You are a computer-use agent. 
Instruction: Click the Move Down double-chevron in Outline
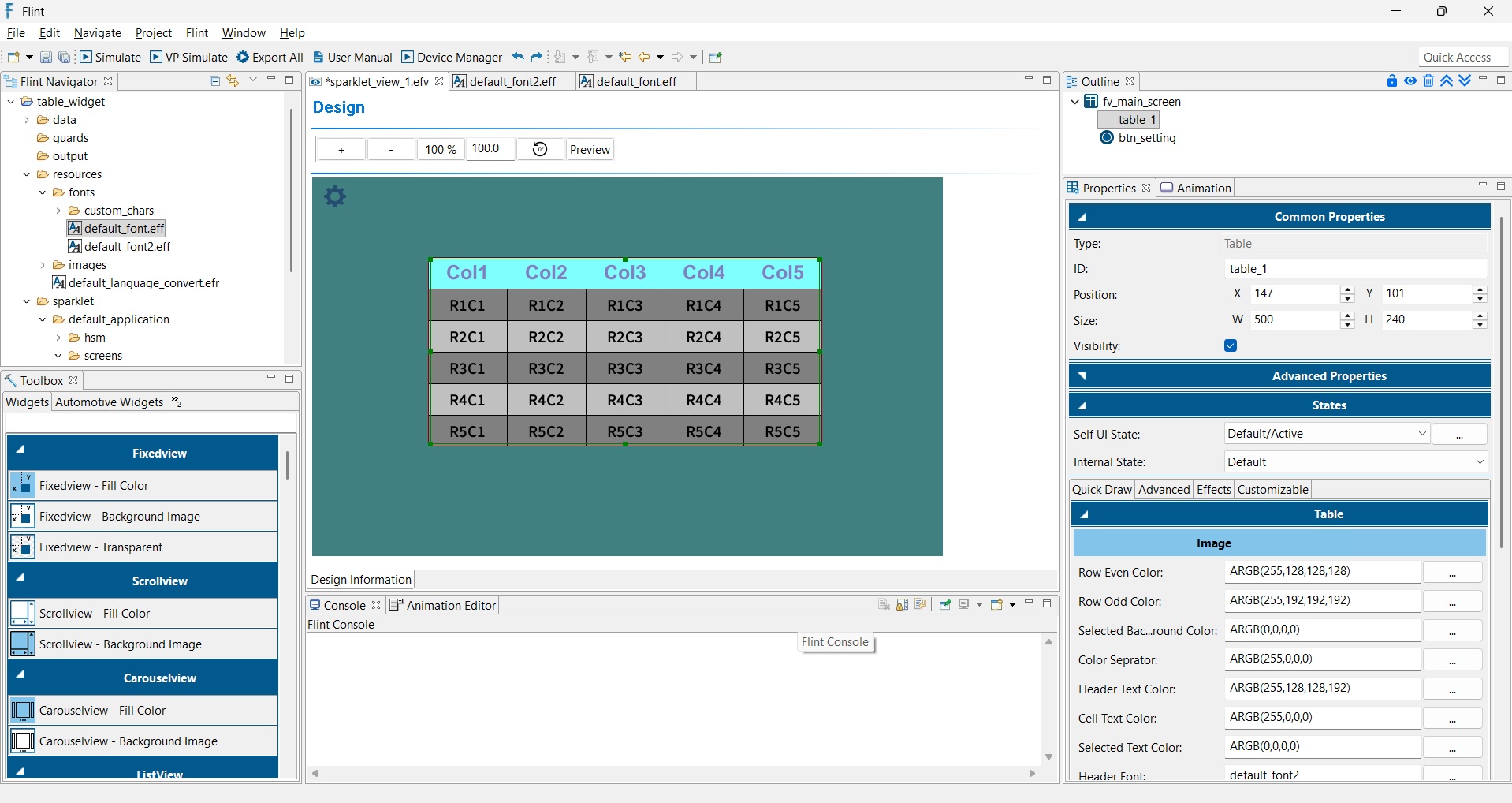[x=1465, y=81]
